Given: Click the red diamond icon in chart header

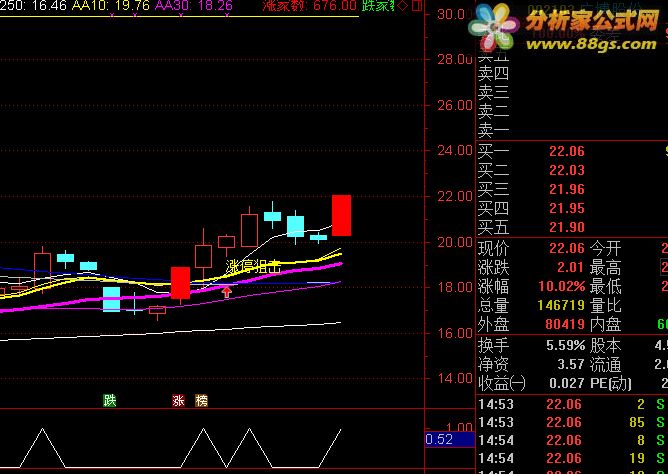Looking at the screenshot, I should point(403,6).
